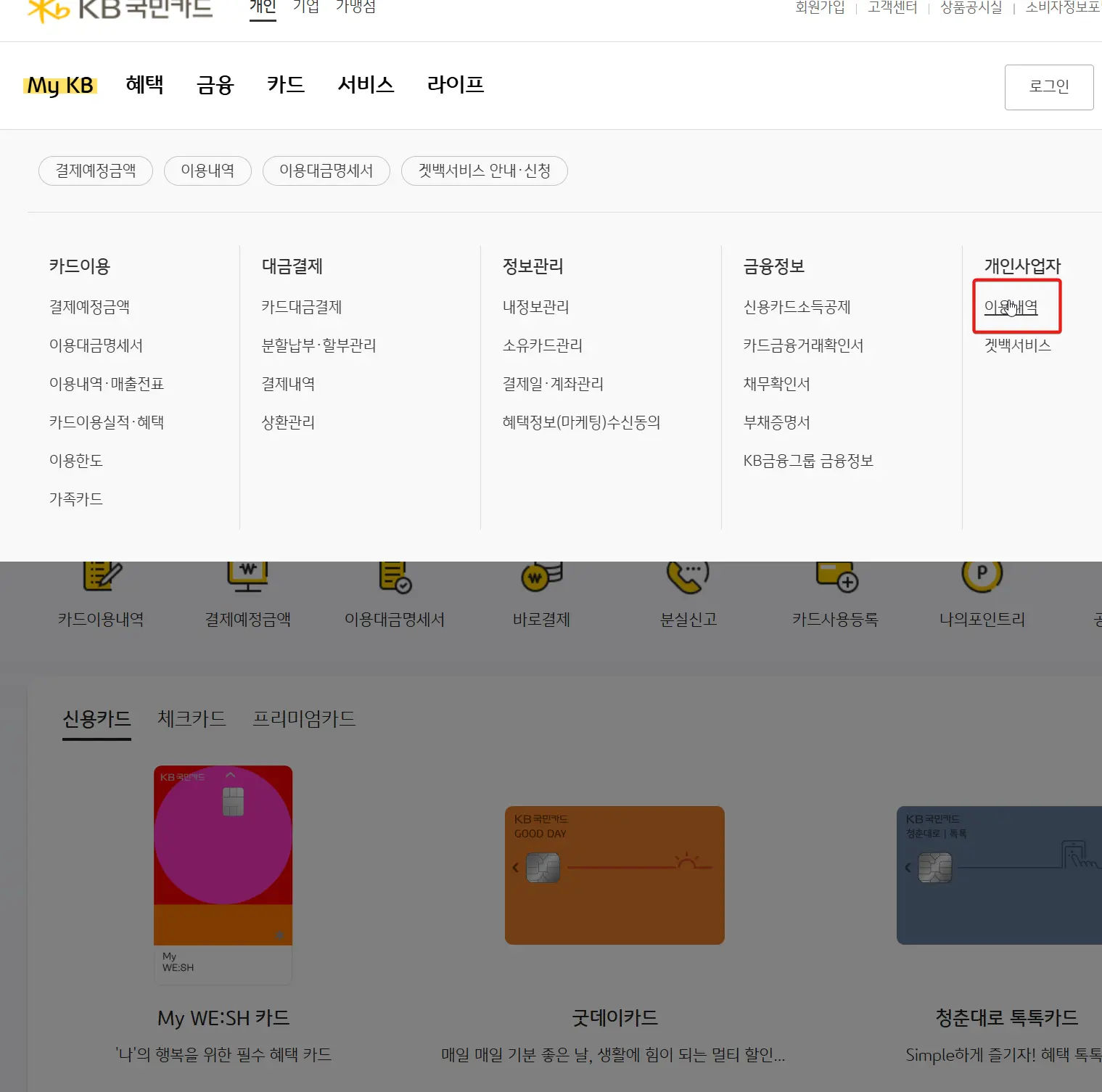Open 이용대금명세서 under 카드이용

(96, 345)
